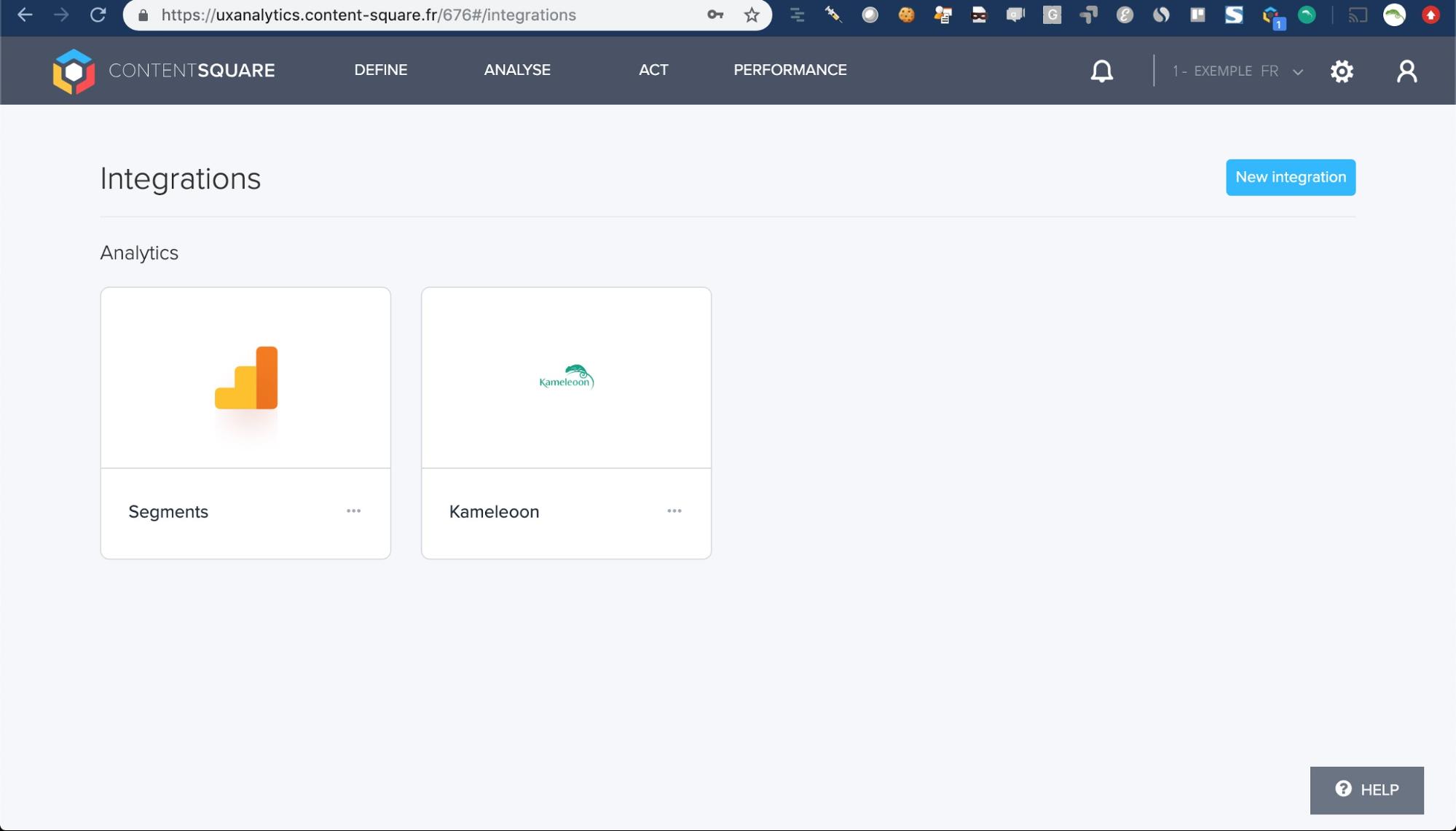Click the Google Analytics logo thumbnail

246,377
